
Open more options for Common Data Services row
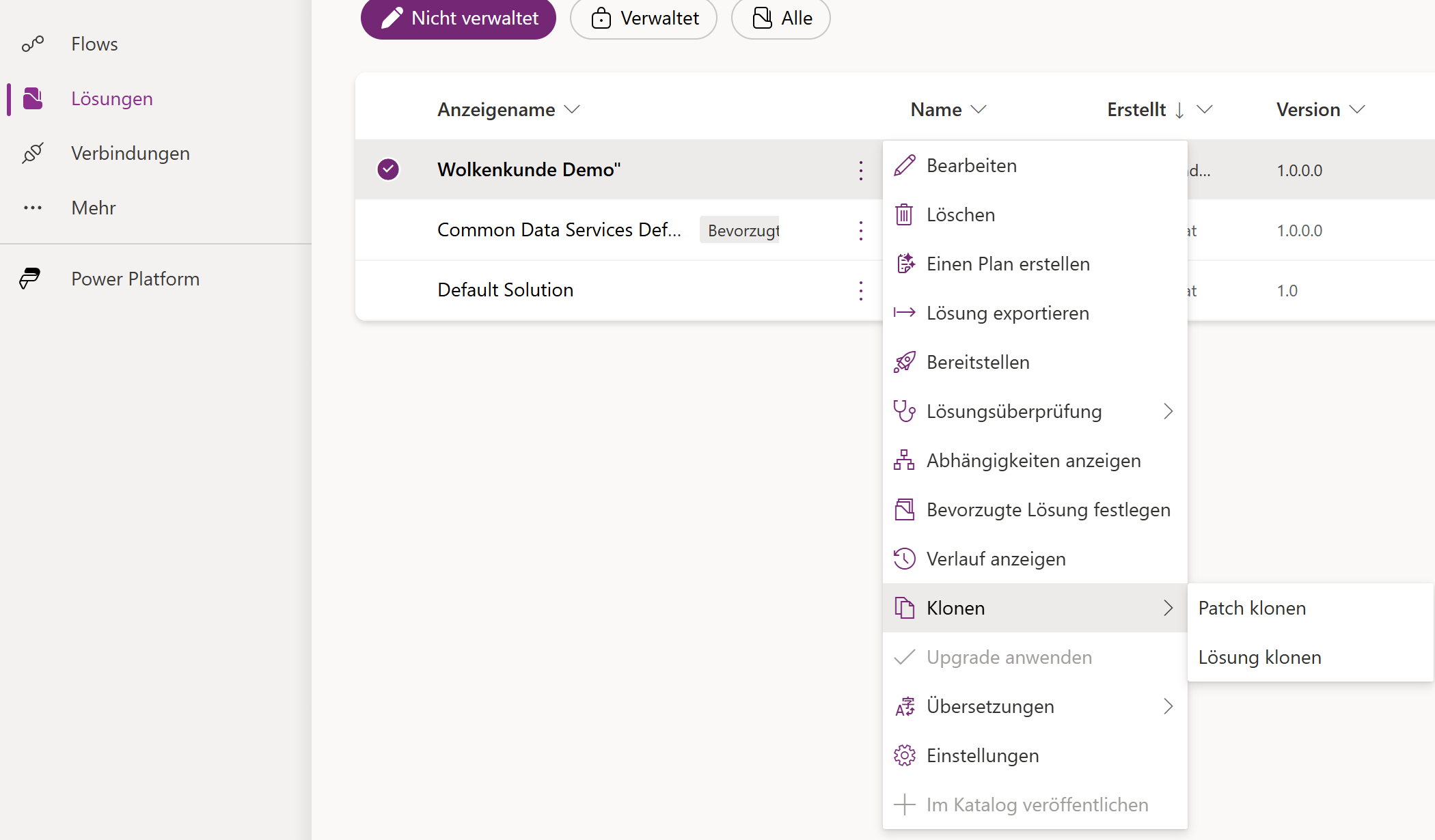click(861, 230)
